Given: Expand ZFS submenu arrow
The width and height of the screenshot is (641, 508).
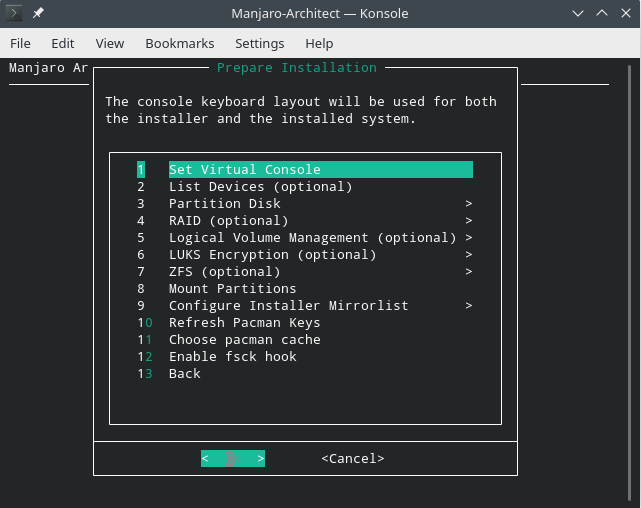Looking at the screenshot, I should pos(468,272).
